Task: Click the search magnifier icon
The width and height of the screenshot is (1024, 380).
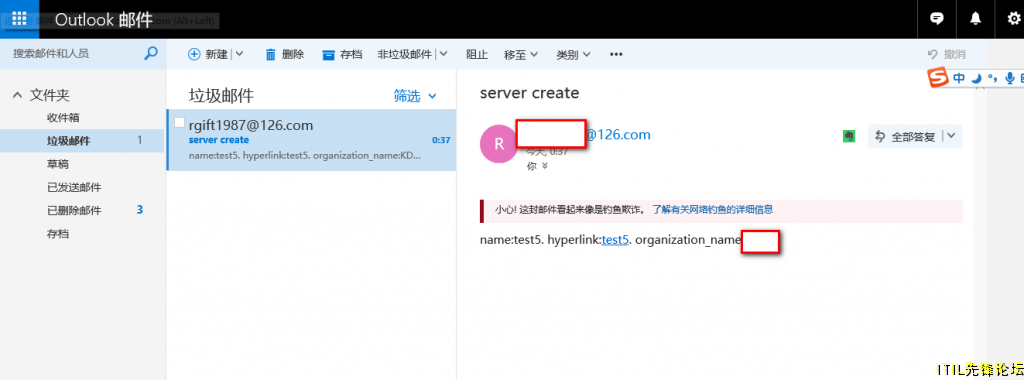Action: [151, 54]
